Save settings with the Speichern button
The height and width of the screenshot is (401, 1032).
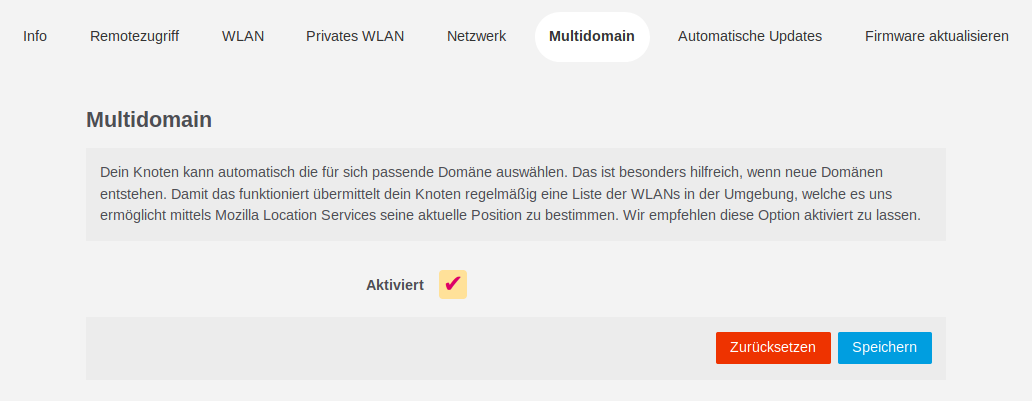884,347
